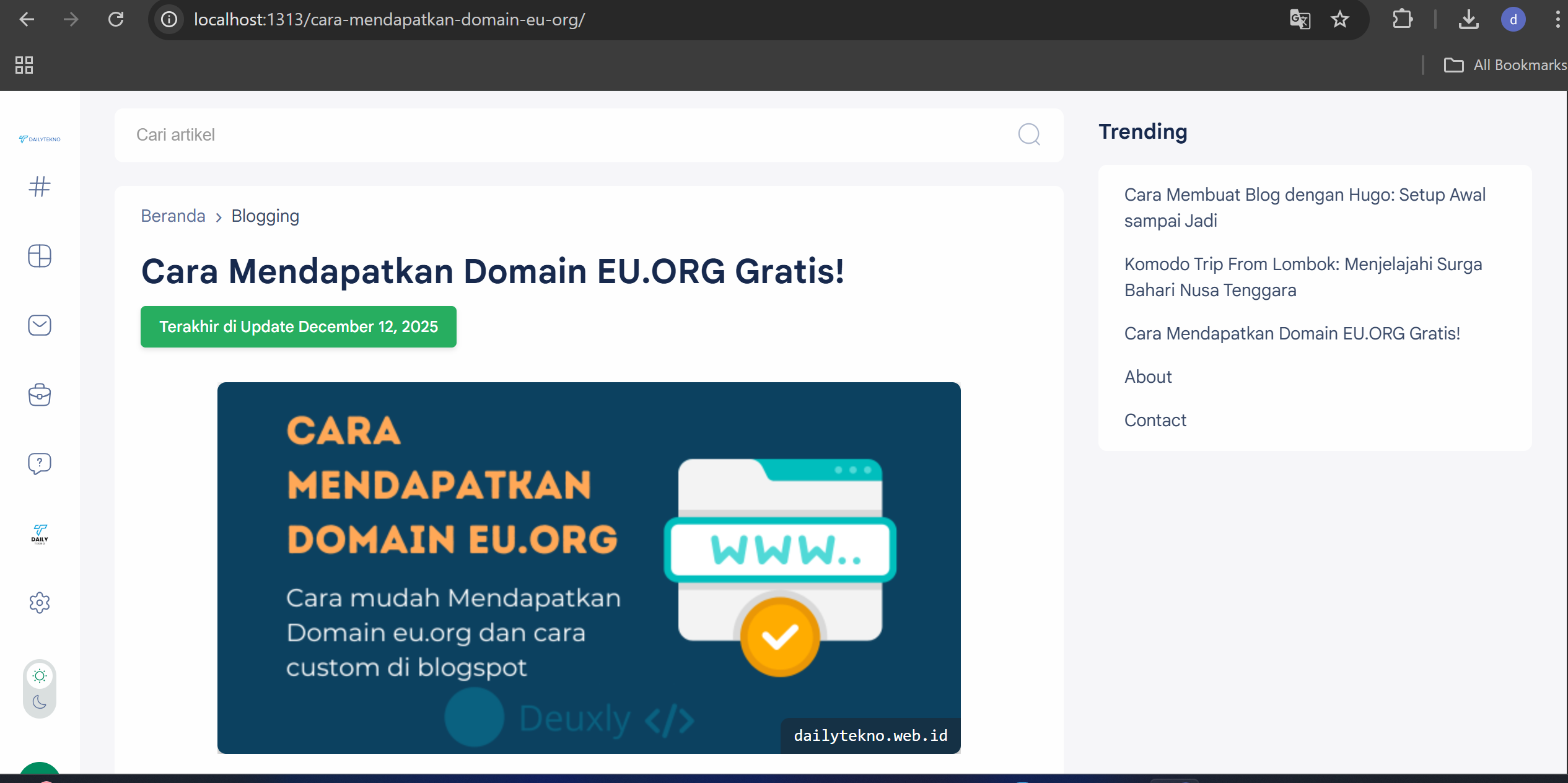Click the article title heading
The height and width of the screenshot is (783, 1568).
(493, 271)
